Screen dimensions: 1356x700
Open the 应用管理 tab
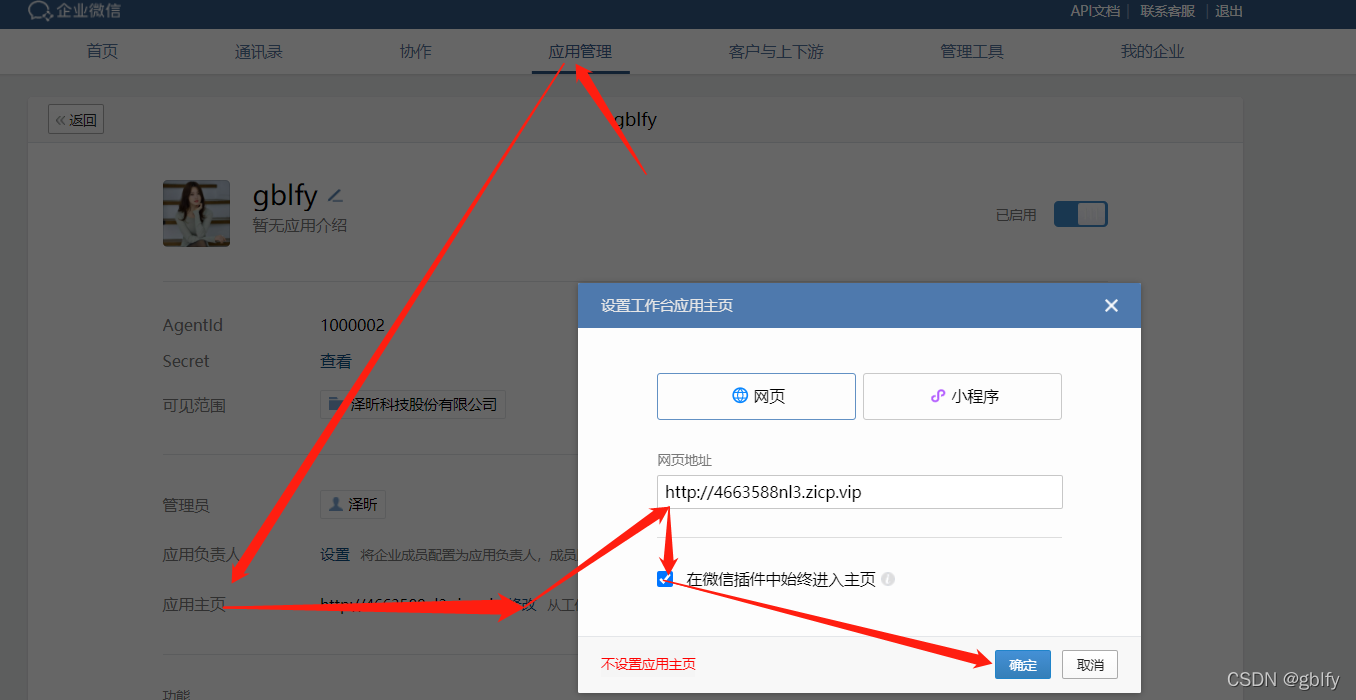pyautogui.click(x=580, y=51)
